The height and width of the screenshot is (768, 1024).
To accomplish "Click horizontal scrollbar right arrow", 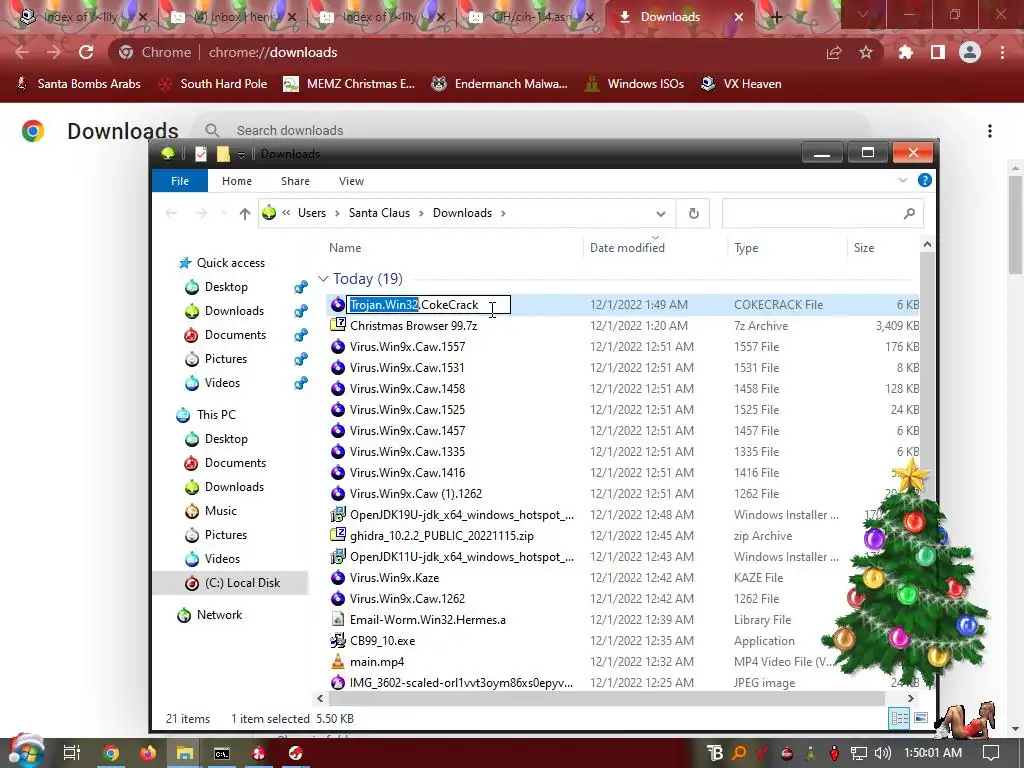I will (x=910, y=698).
